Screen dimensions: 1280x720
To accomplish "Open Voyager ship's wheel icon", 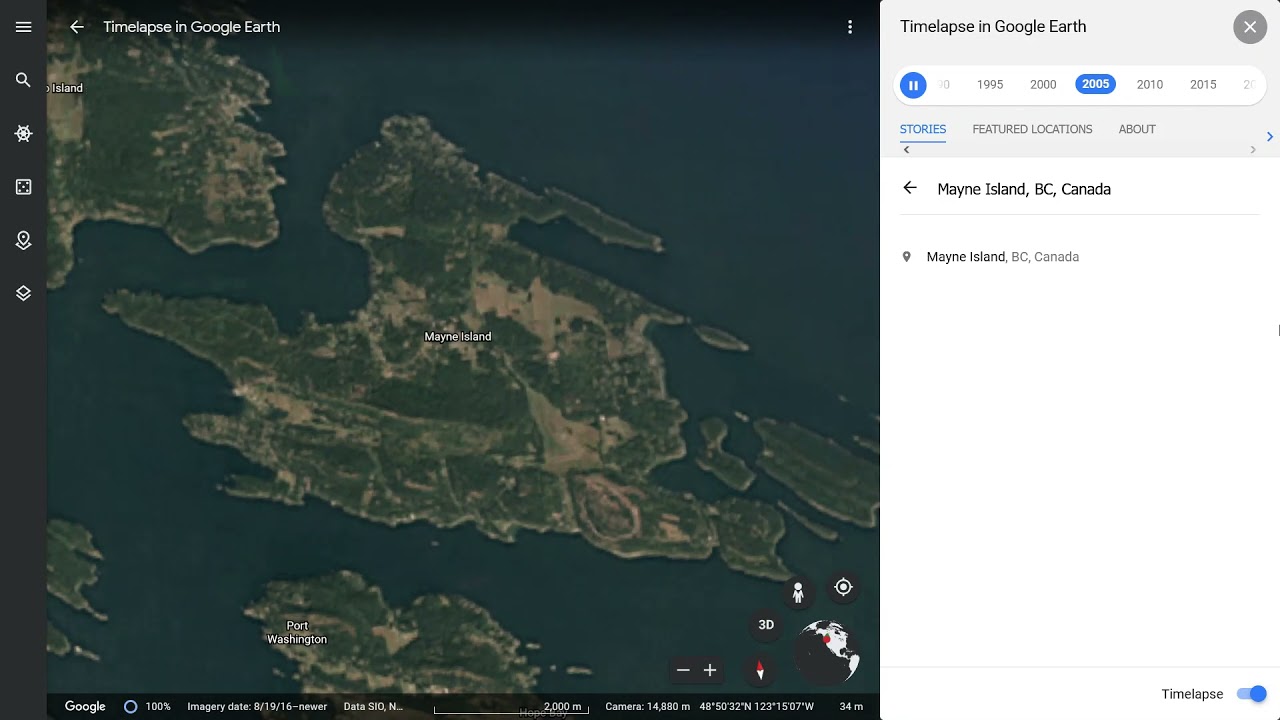I will tap(23, 133).
